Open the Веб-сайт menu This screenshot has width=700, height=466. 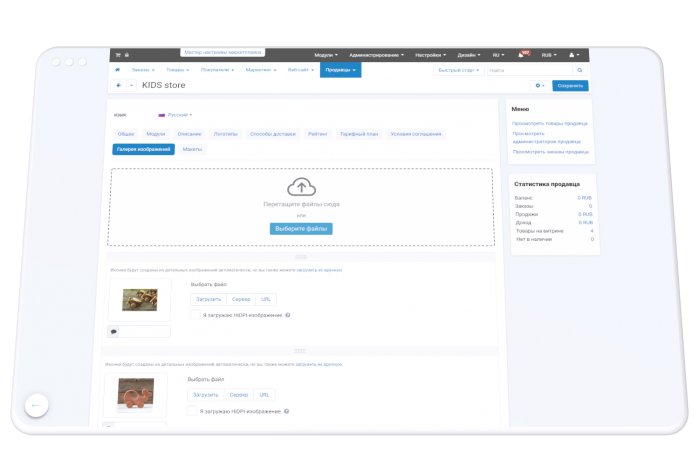coord(300,70)
